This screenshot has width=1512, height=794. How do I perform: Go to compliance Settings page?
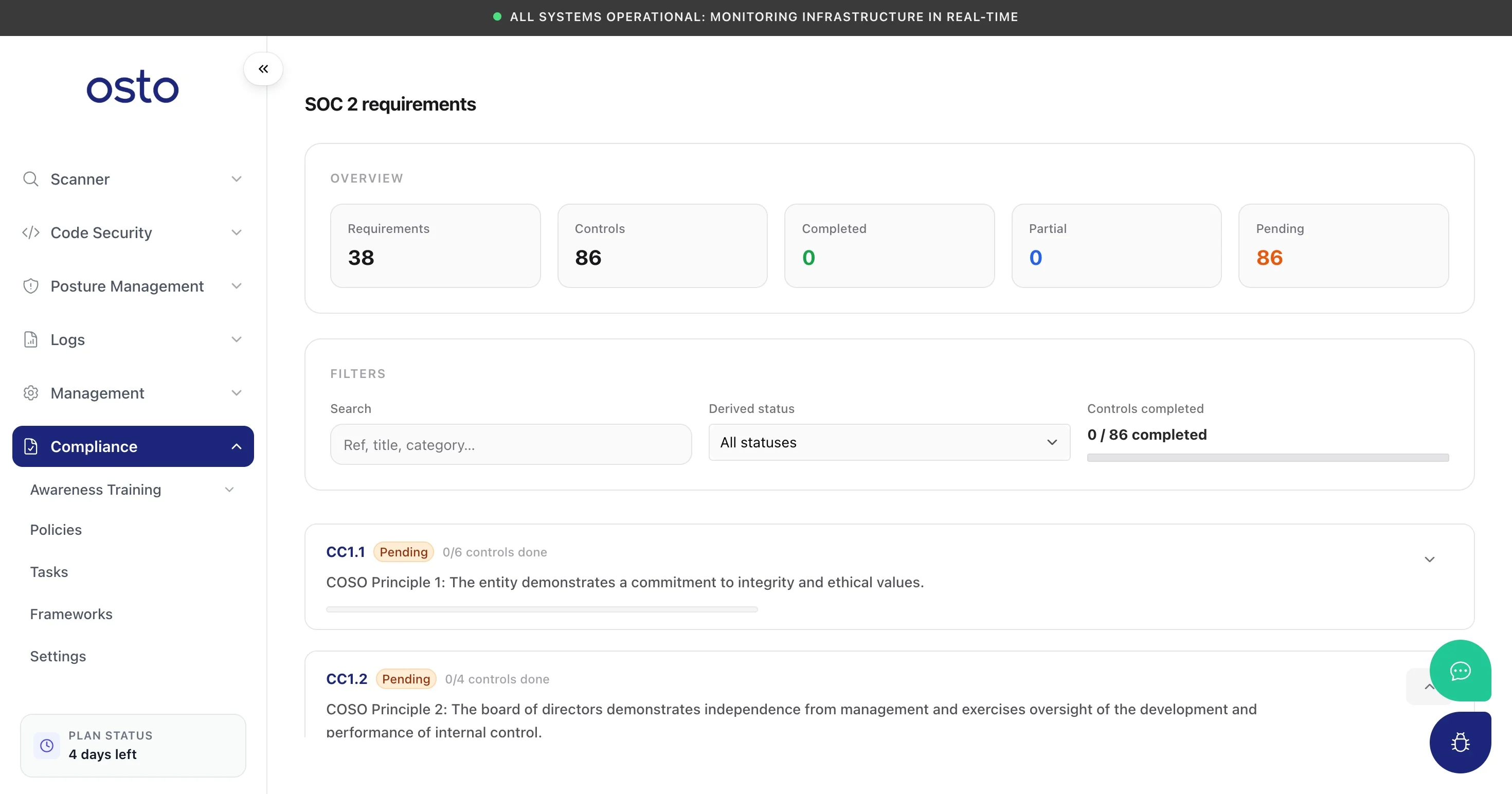point(58,656)
